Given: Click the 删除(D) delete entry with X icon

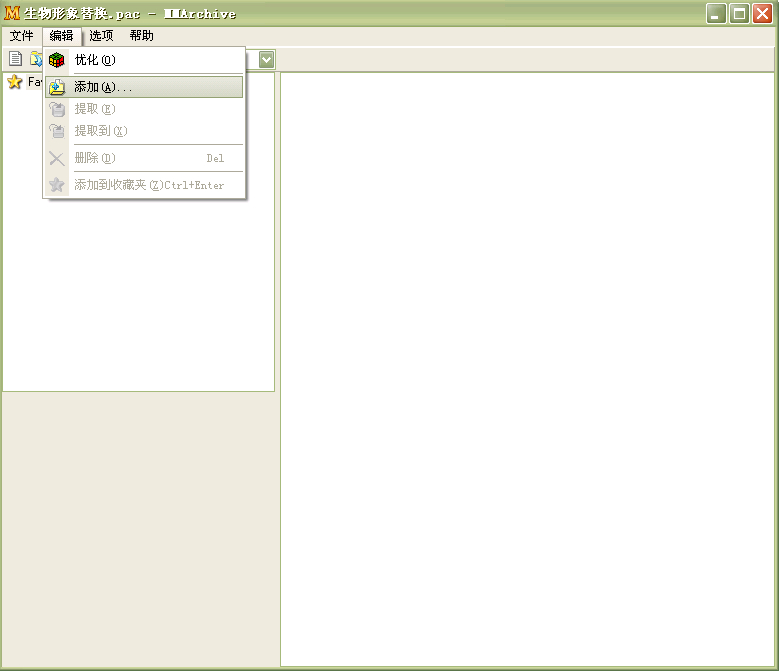Looking at the screenshot, I should click(x=95, y=158).
